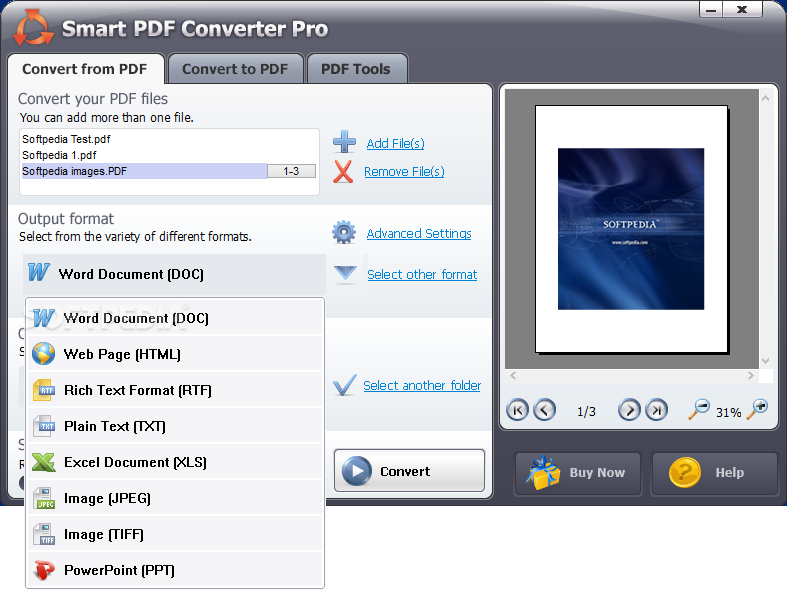Image resolution: width=787 pixels, height=590 pixels.
Task: Open the PDF Tools tab
Action: click(356, 69)
